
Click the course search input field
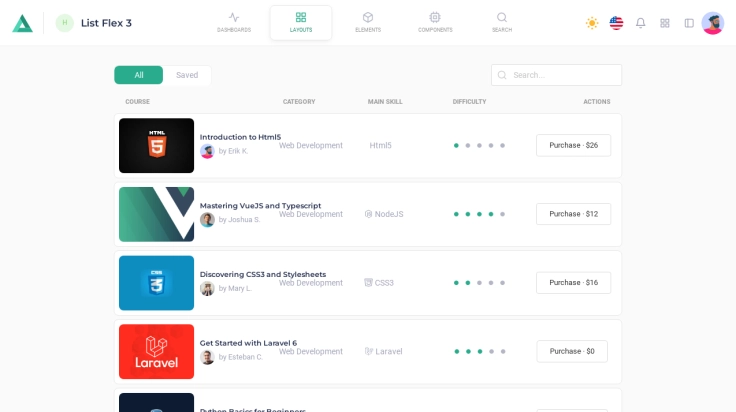coord(563,75)
